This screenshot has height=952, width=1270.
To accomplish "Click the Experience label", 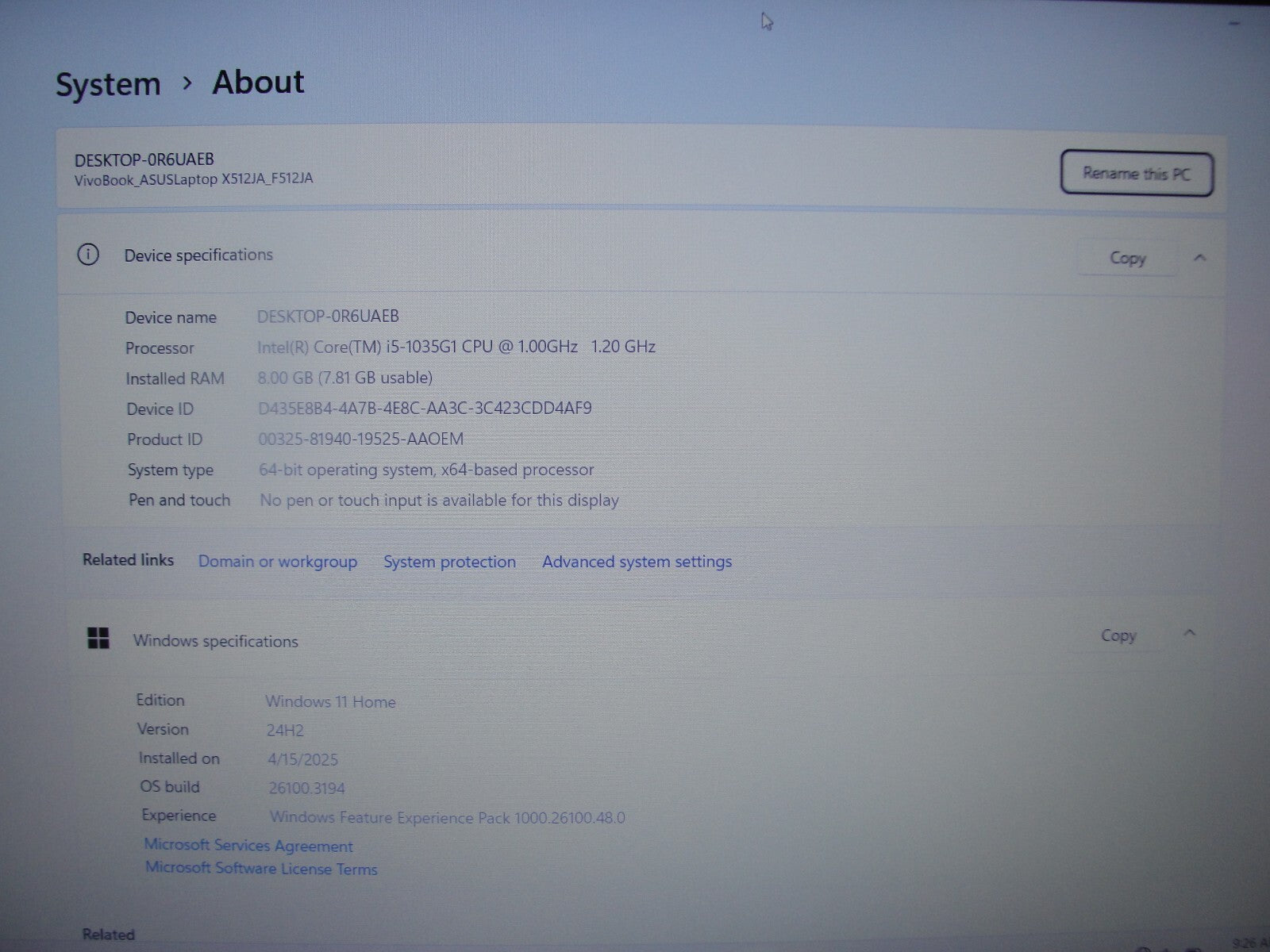I will (x=179, y=815).
